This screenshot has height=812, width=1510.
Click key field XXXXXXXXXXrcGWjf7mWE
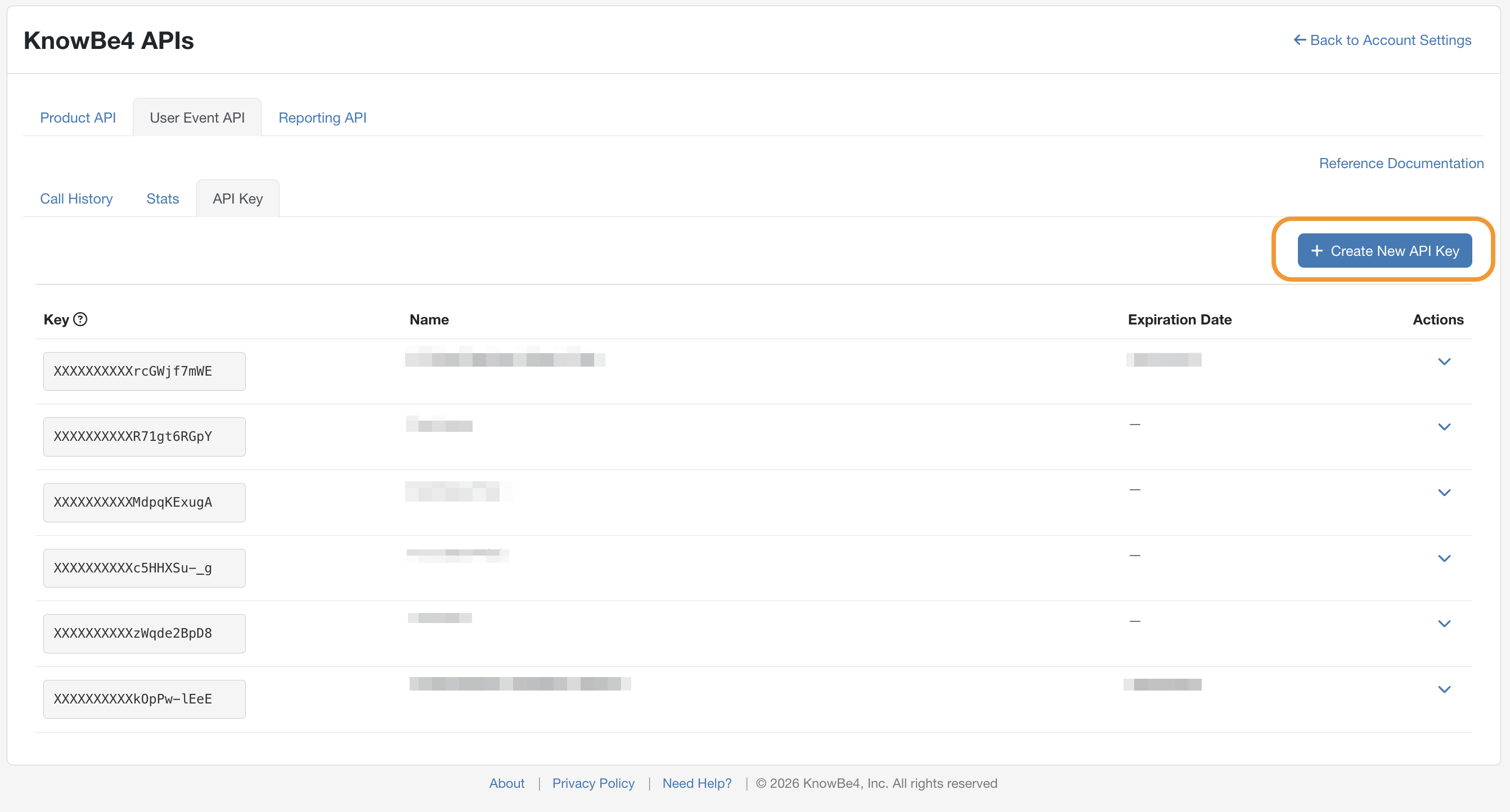144,372
